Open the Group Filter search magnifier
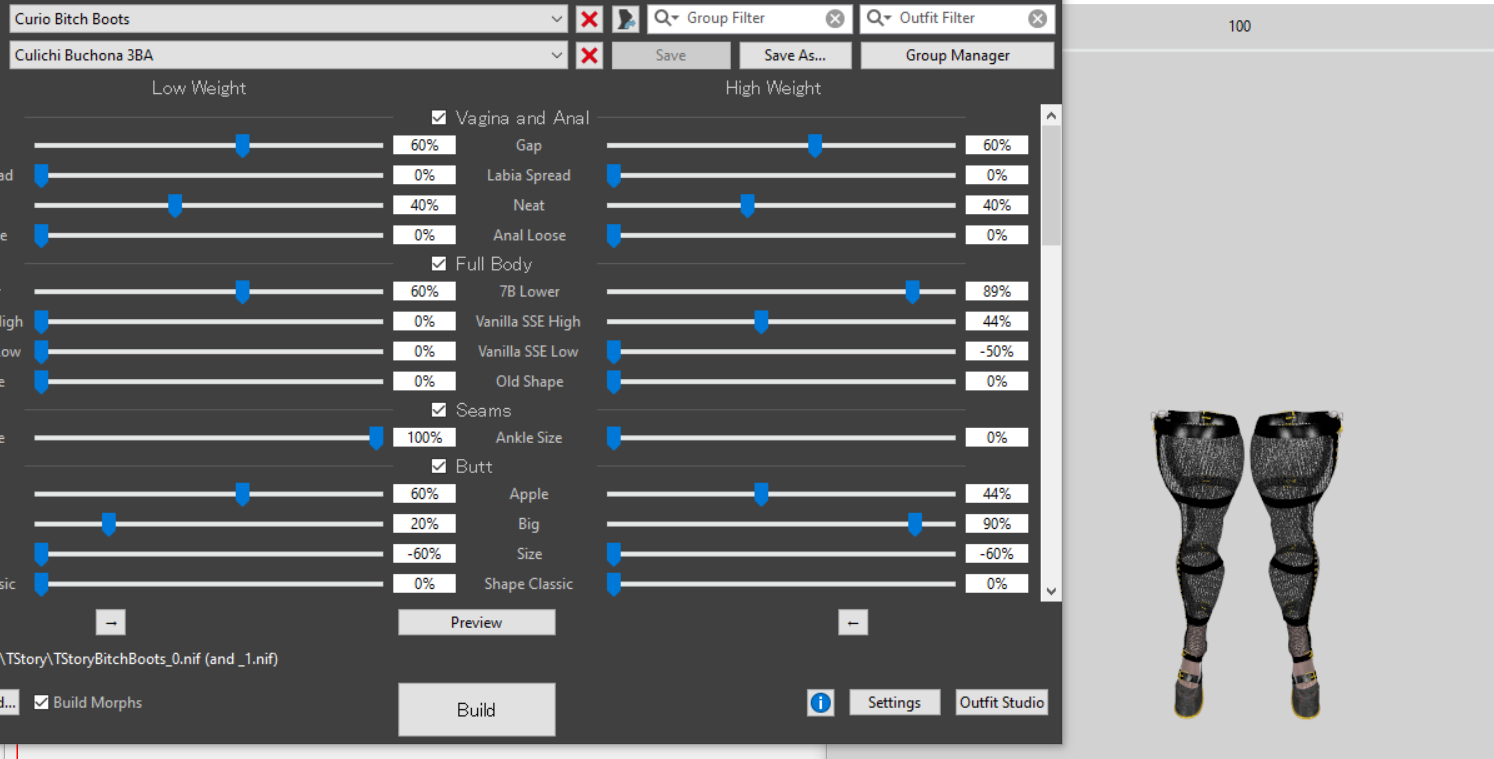Screen dimensions: 1494x759 coord(666,18)
